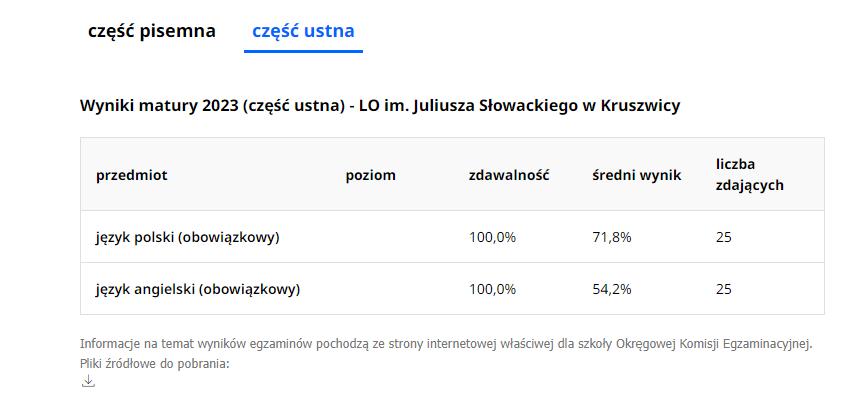Click the 71,8% average result cell
This screenshot has height=420, width=847.
pyautogui.click(x=612, y=237)
